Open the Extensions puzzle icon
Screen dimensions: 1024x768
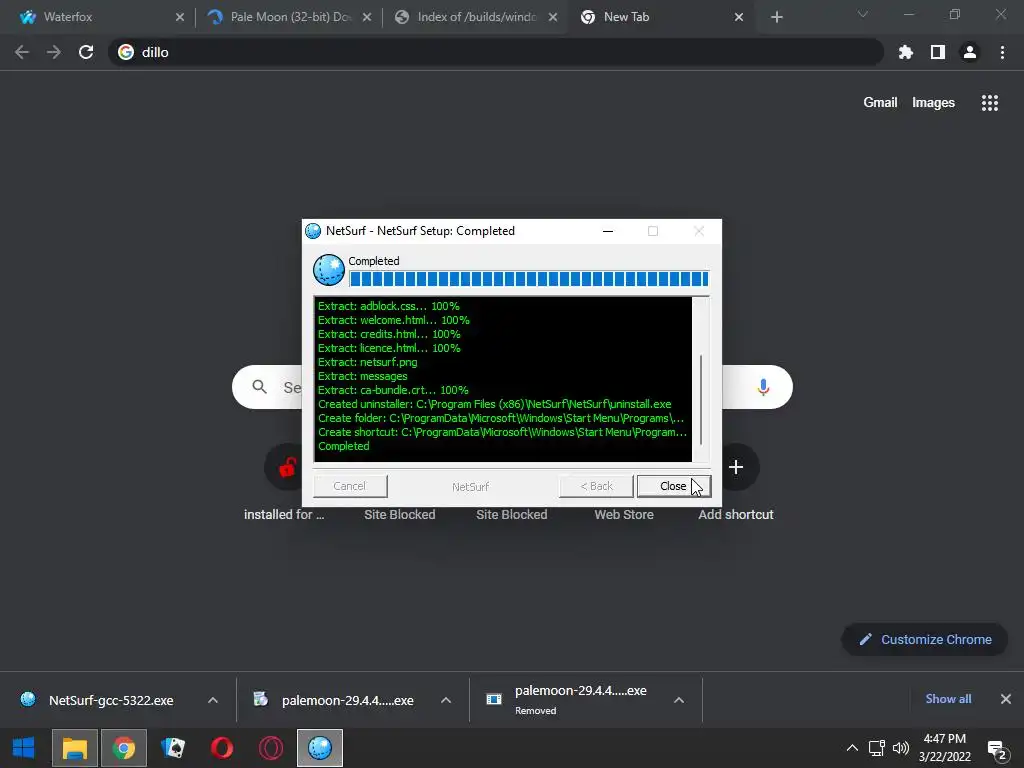click(x=906, y=52)
